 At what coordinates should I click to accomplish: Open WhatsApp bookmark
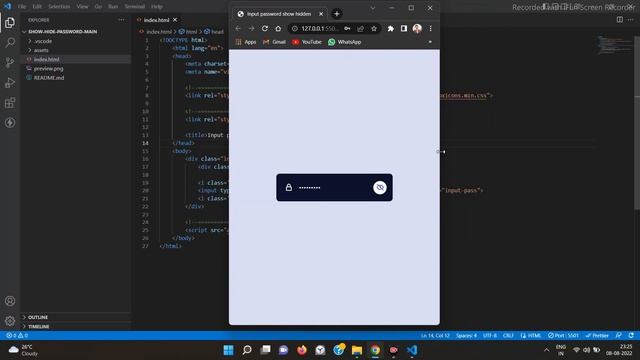click(345, 42)
